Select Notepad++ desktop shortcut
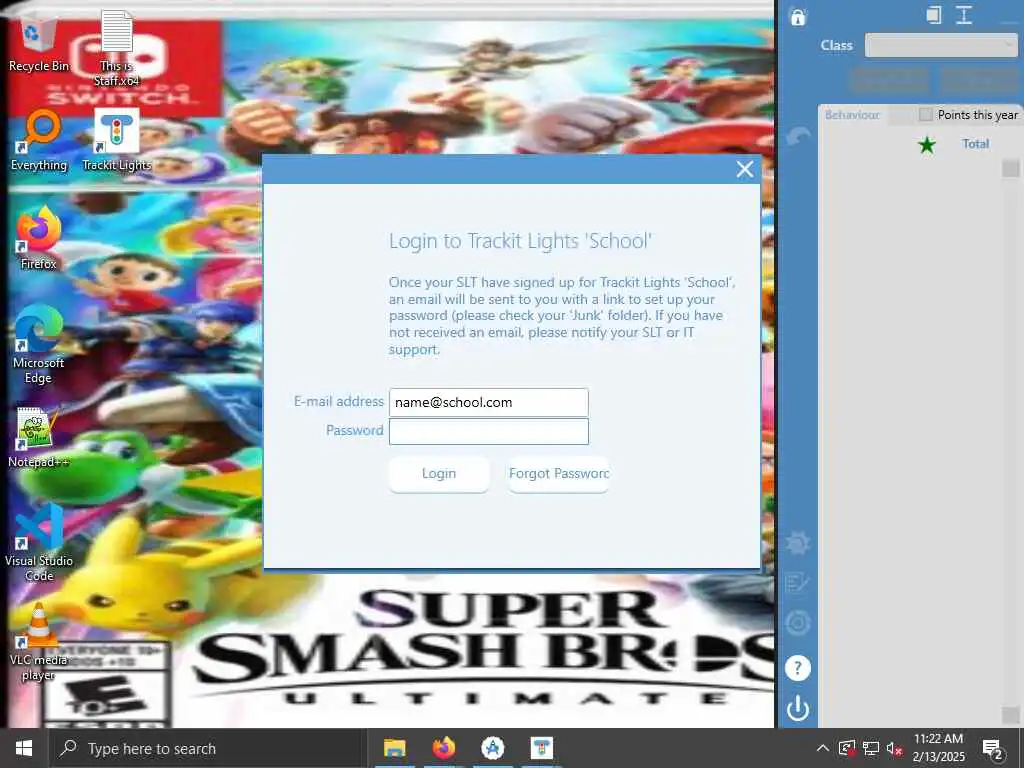Viewport: 1024px width, 768px height. (x=39, y=438)
